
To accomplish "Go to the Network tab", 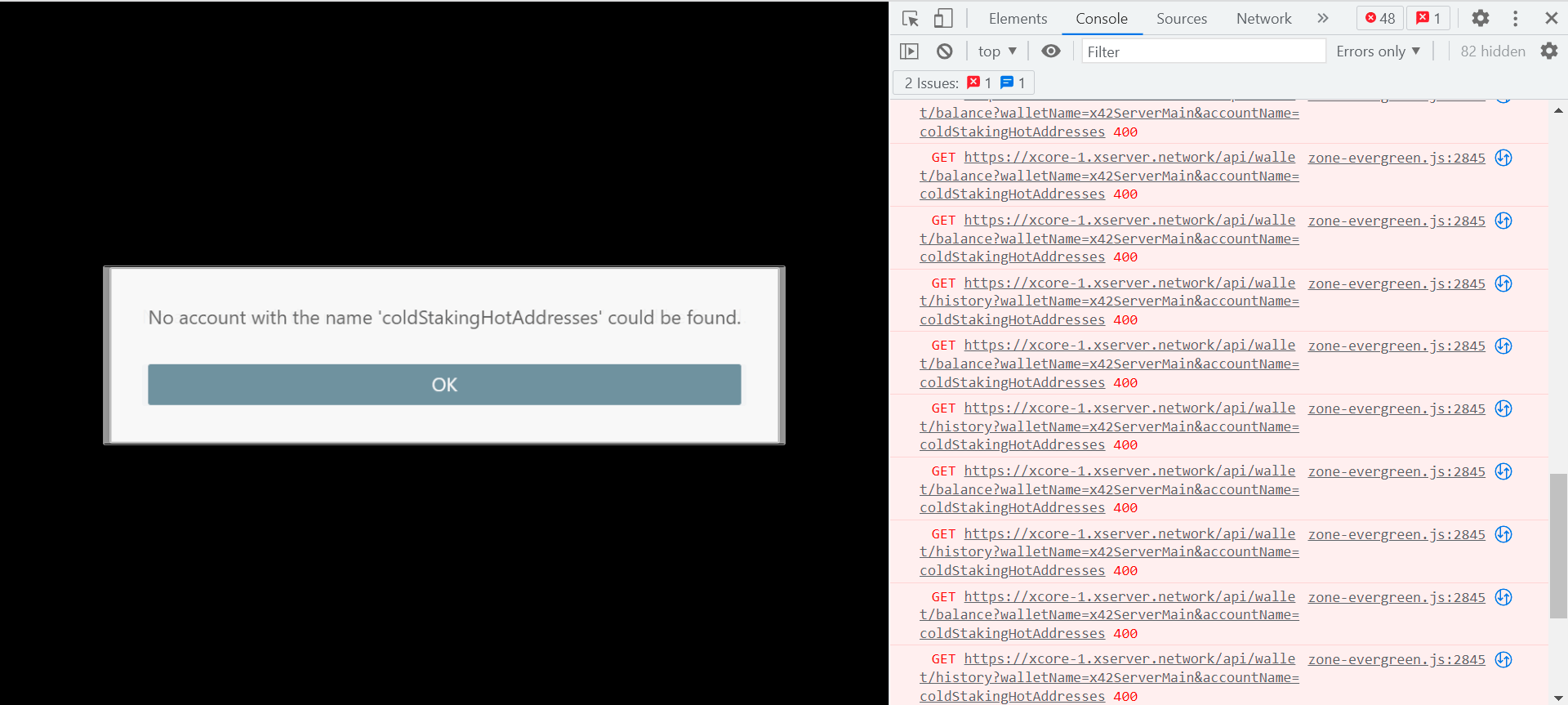I will (1263, 18).
